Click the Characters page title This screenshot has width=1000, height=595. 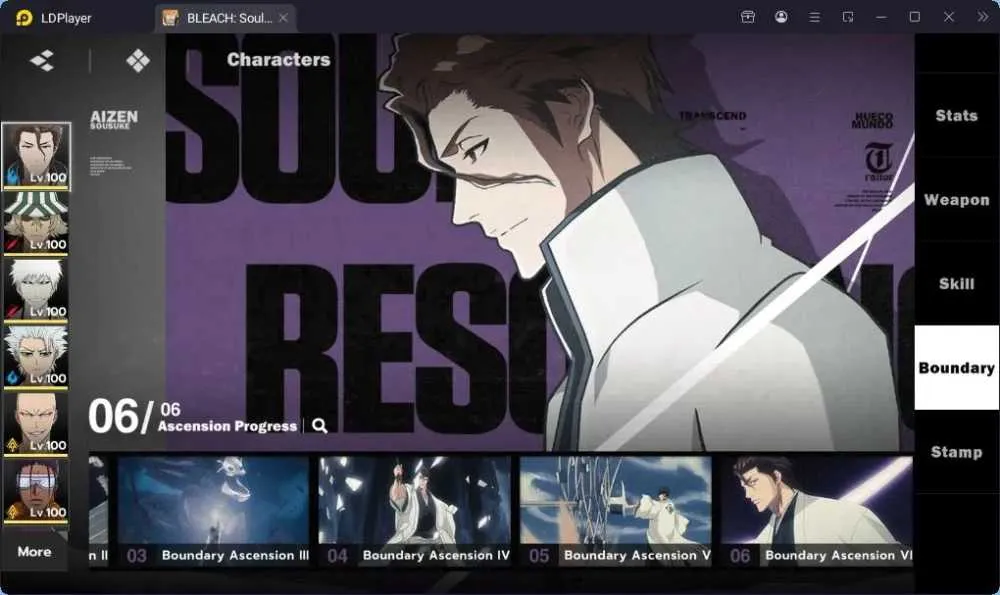[x=279, y=59]
